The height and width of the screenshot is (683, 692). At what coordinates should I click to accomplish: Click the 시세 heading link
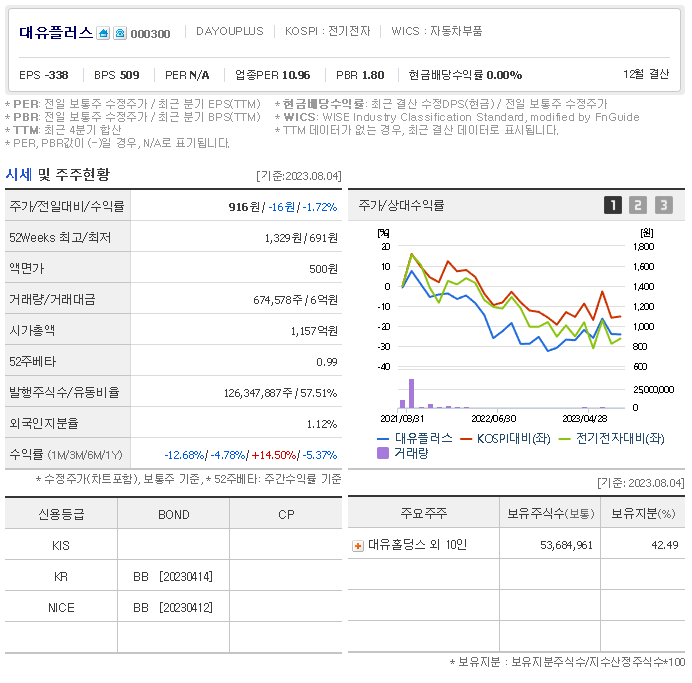18,175
